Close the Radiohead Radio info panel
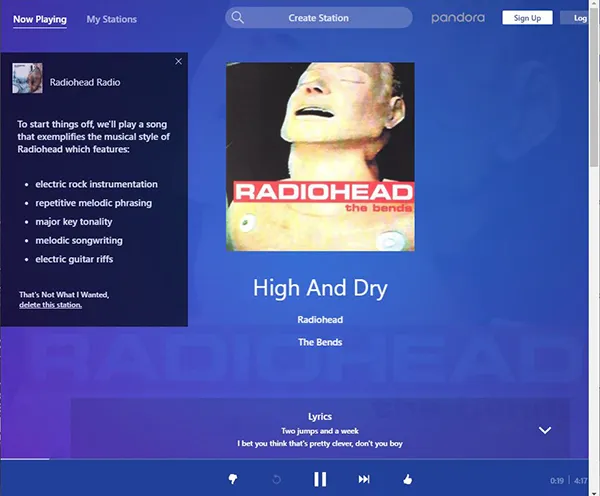600x496 pixels. click(x=178, y=61)
